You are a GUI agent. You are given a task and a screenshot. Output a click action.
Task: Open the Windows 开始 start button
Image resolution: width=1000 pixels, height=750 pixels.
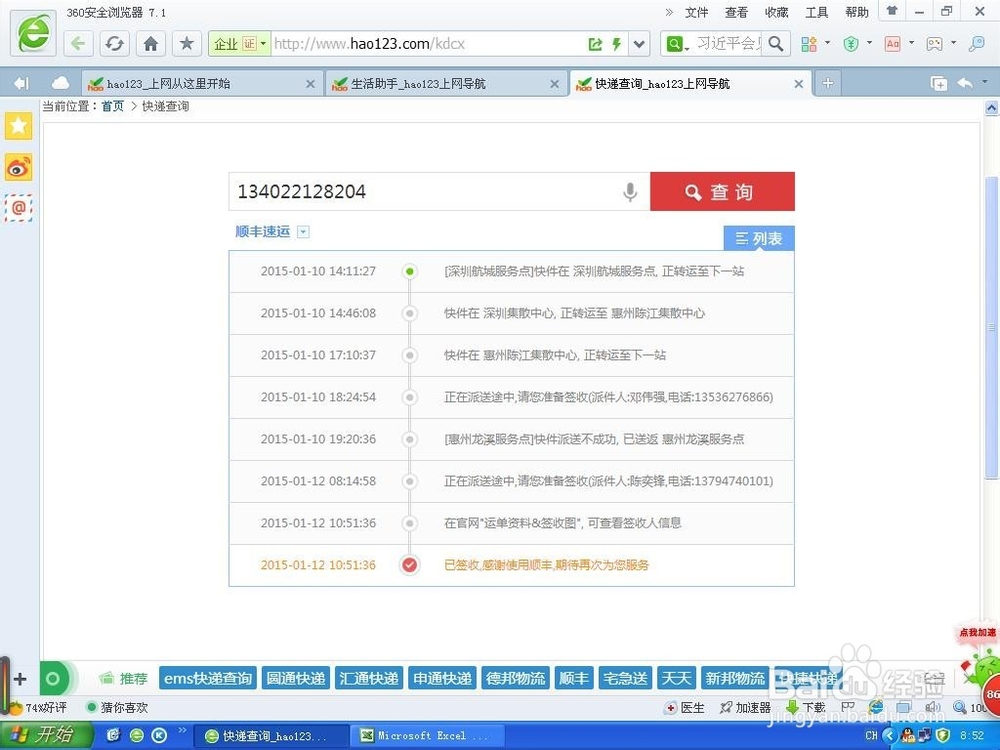click(x=47, y=735)
